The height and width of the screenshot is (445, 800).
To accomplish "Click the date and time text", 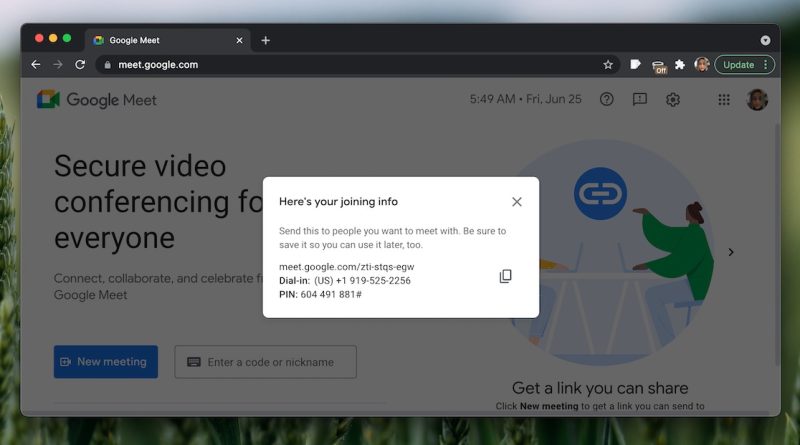I will 526,99.
